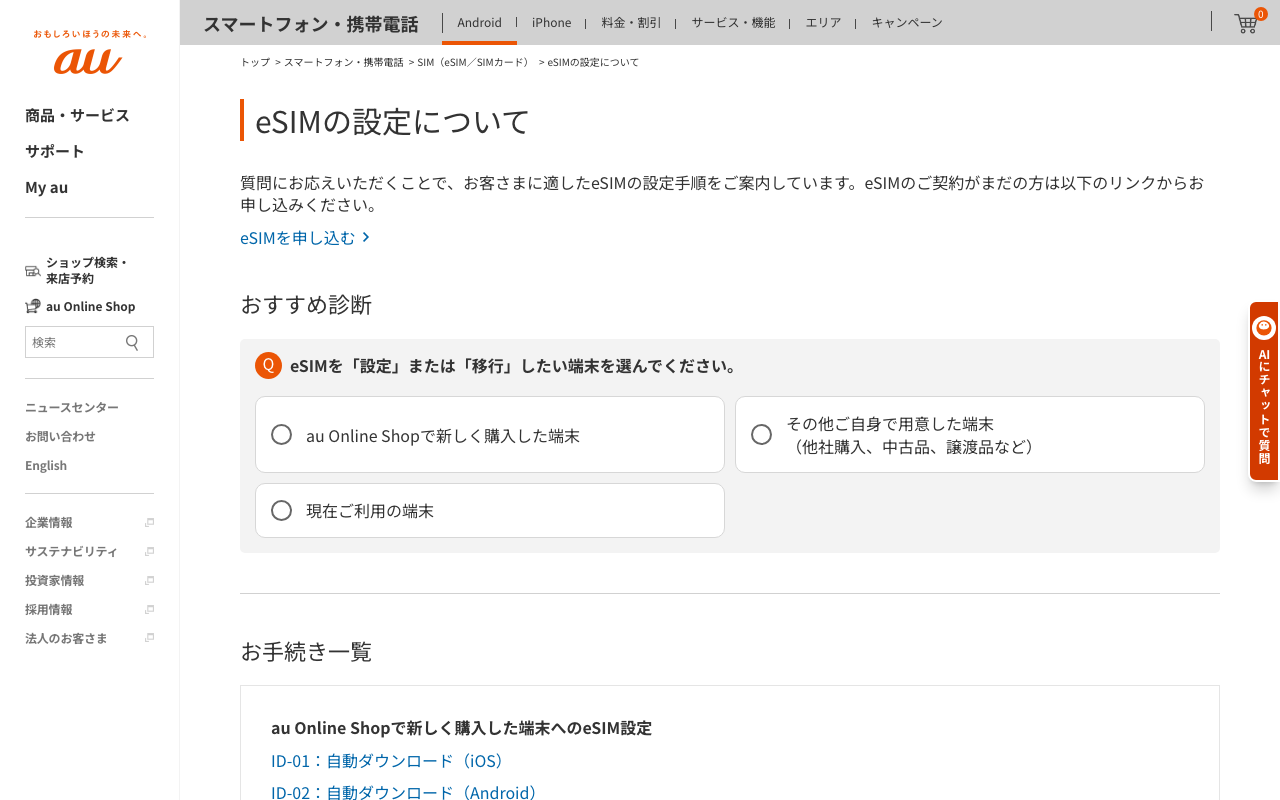Click external link icon beside 投資家情報

point(149,581)
